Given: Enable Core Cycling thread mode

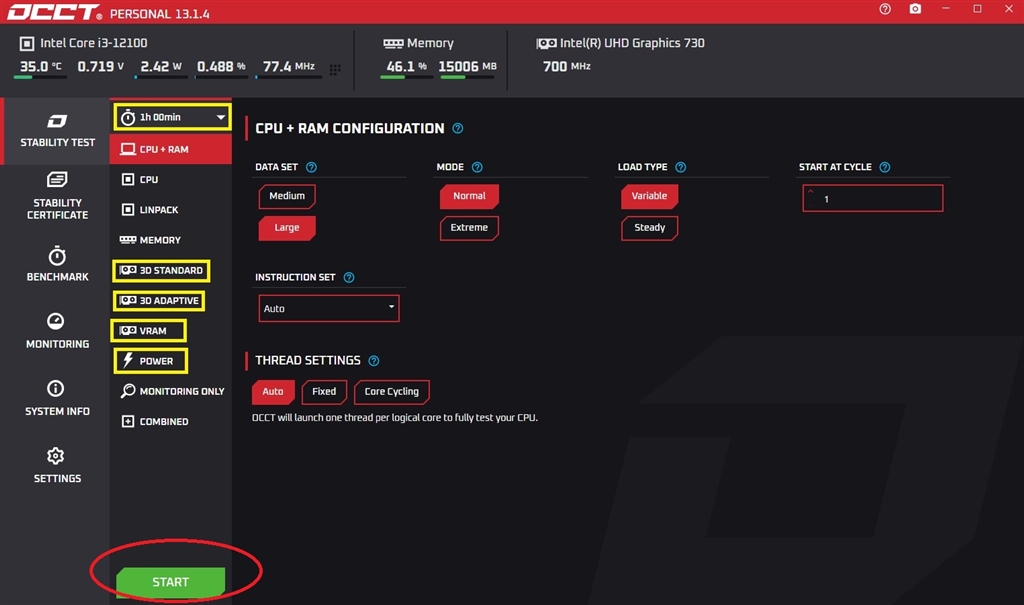Looking at the screenshot, I should pyautogui.click(x=392, y=392).
